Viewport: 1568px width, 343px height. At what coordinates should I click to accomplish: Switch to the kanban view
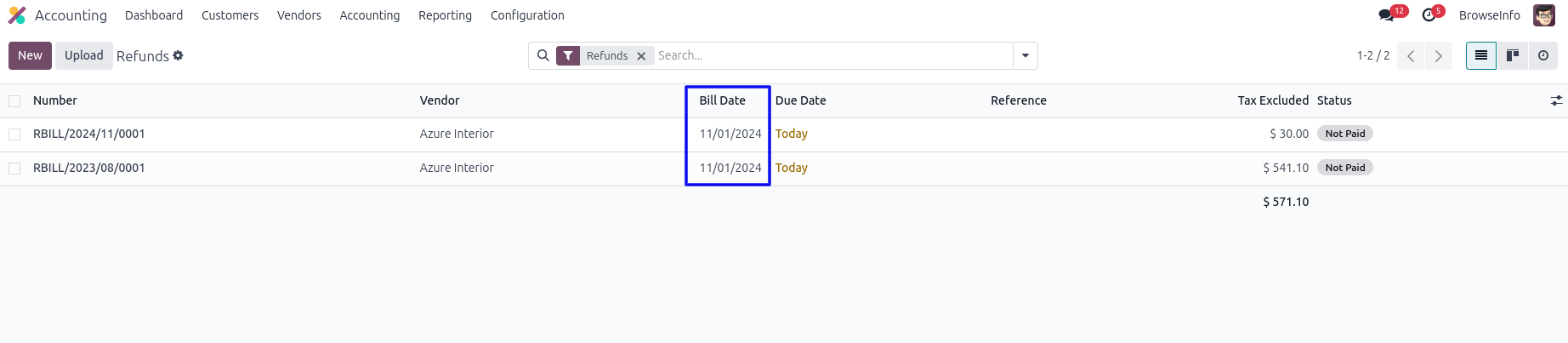(1512, 55)
